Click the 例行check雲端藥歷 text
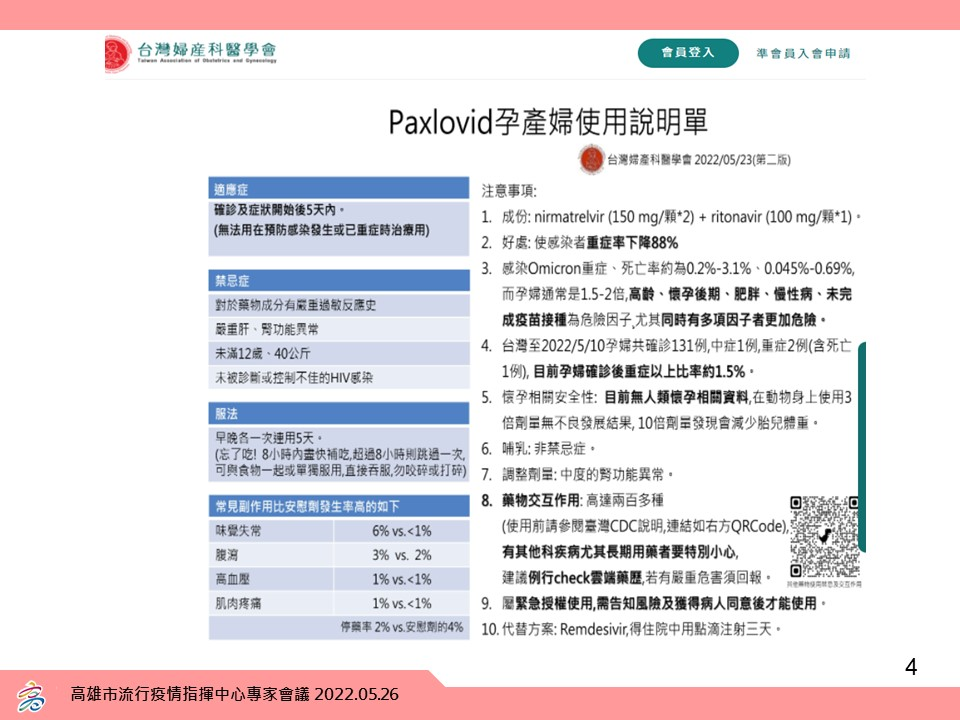960x720 pixels. click(586, 577)
